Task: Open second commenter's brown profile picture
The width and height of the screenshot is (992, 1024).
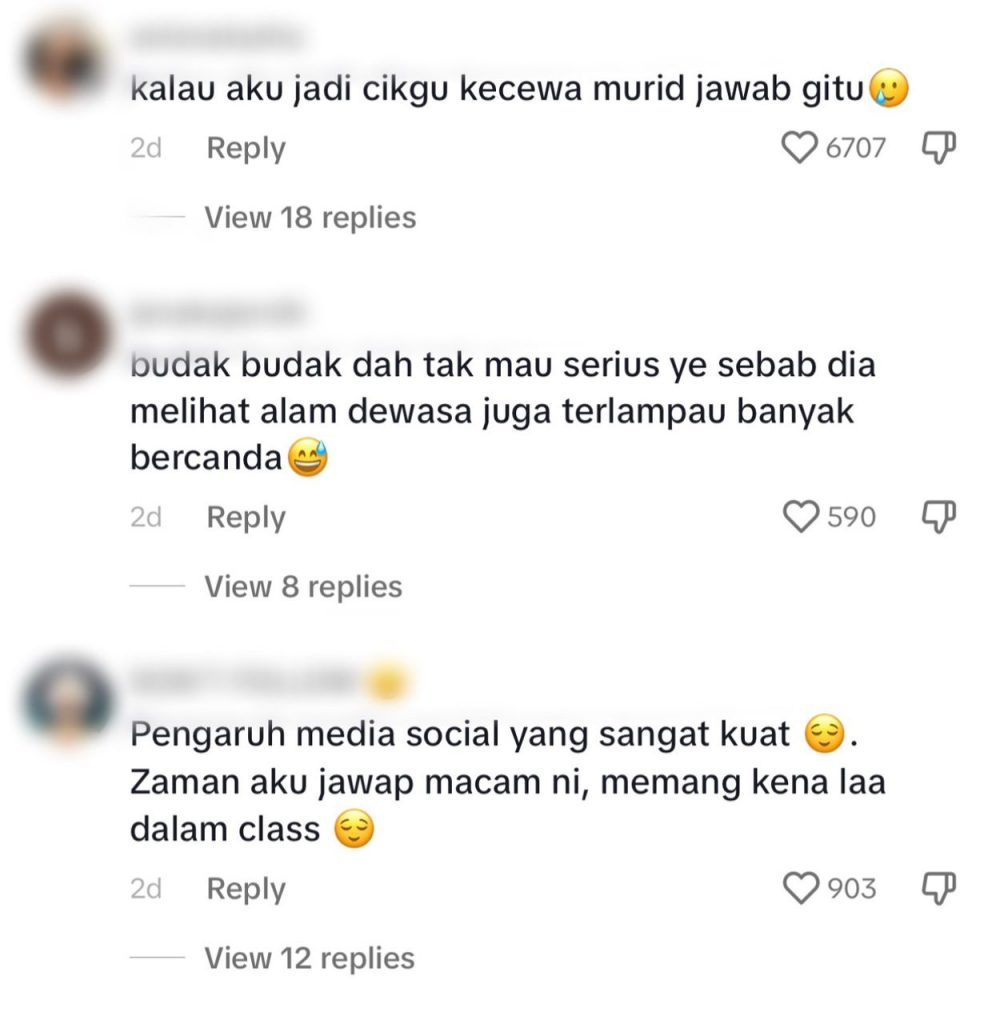Action: click(68, 335)
